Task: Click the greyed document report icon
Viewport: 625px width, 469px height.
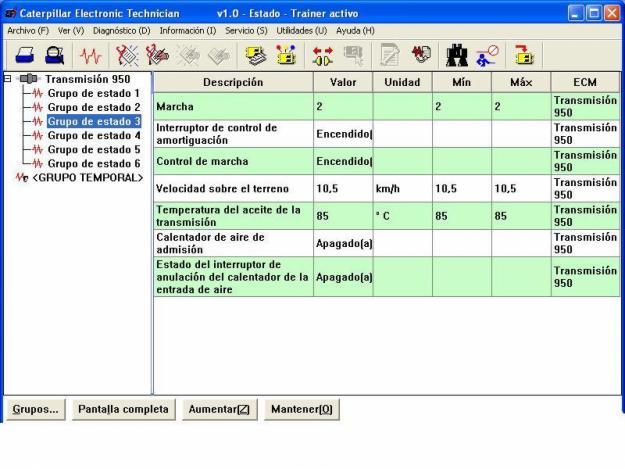Action: click(390, 55)
